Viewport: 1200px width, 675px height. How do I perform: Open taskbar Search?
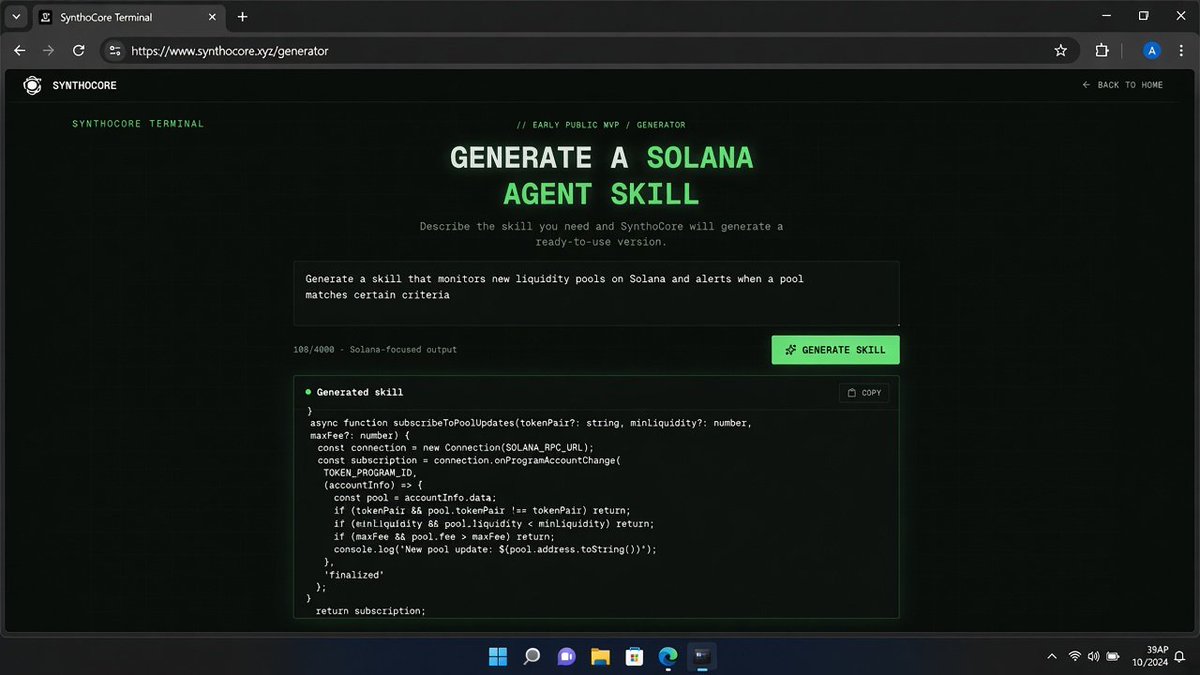(531, 656)
